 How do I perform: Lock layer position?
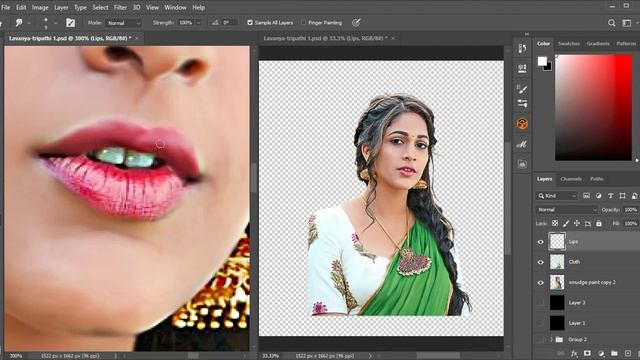point(577,223)
